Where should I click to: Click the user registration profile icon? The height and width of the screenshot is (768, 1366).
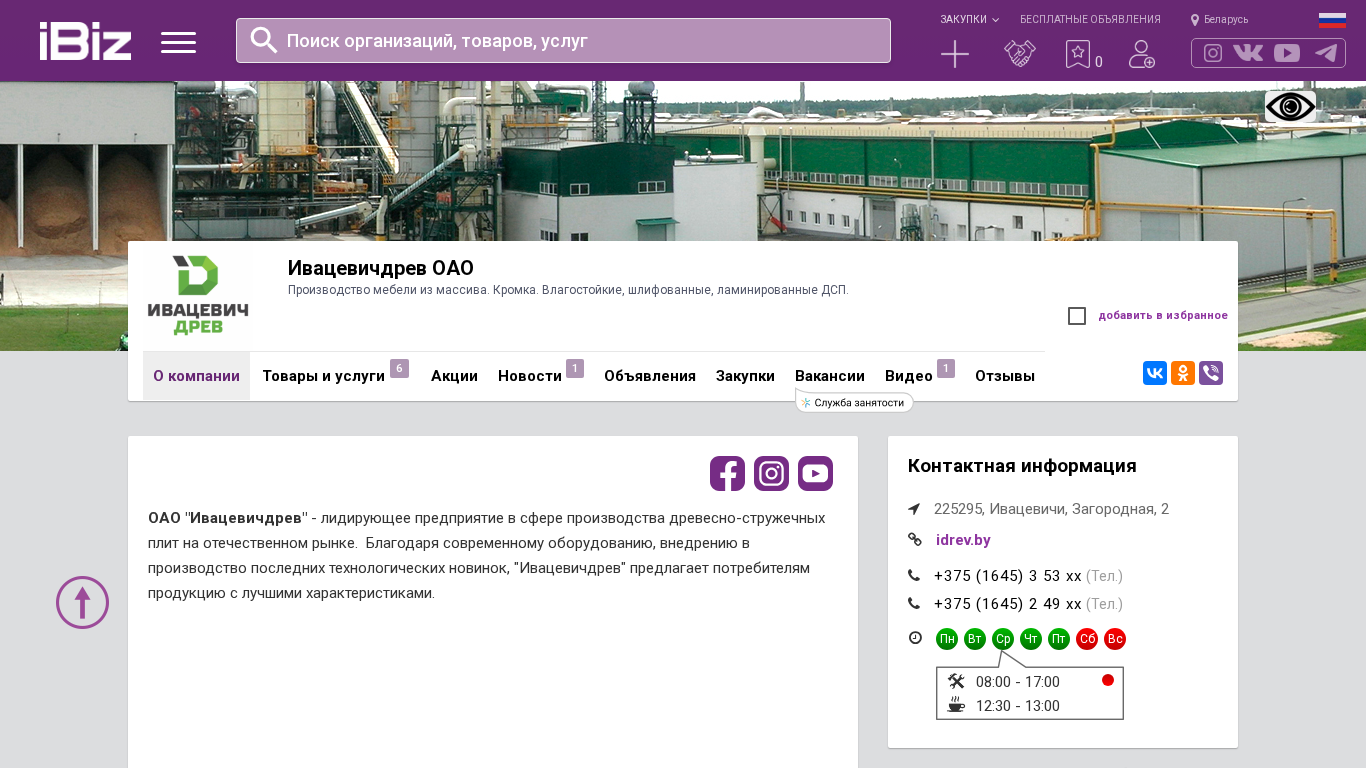pyautogui.click(x=1141, y=54)
